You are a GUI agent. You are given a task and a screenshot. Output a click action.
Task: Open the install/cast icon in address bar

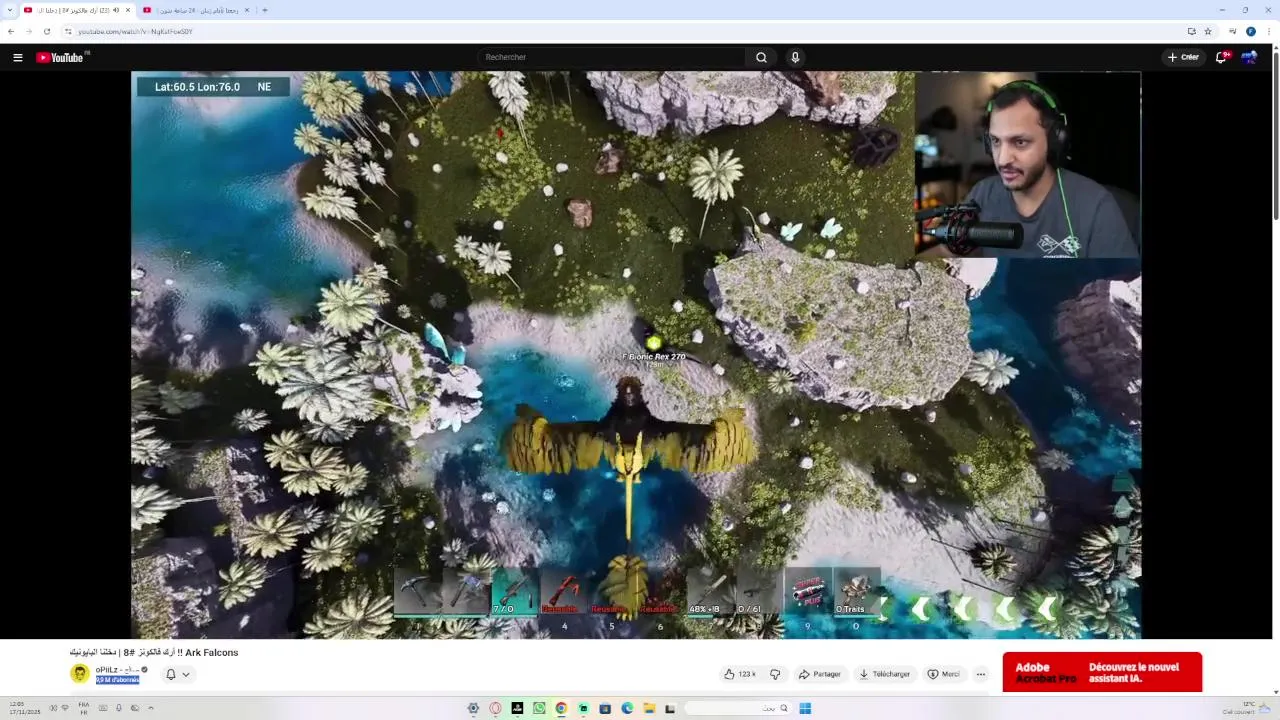tap(1191, 31)
